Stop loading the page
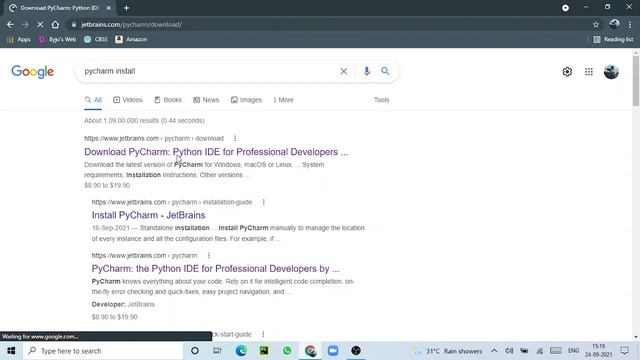Image resolution: width=640 pixels, height=360 pixels. pyautogui.click(x=40, y=24)
